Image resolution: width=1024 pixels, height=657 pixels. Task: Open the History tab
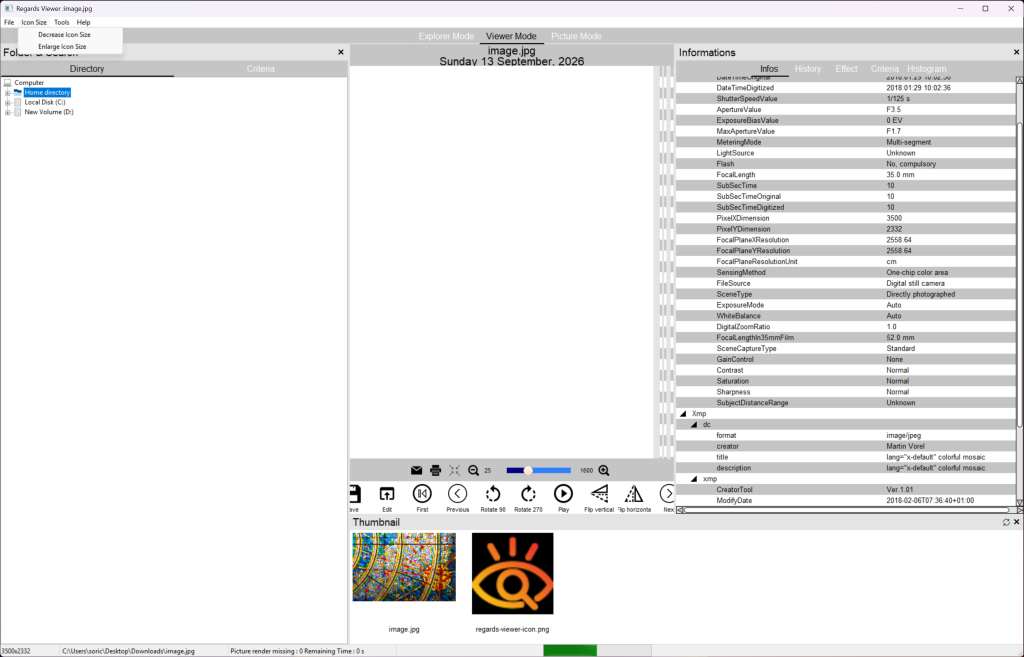pos(808,69)
